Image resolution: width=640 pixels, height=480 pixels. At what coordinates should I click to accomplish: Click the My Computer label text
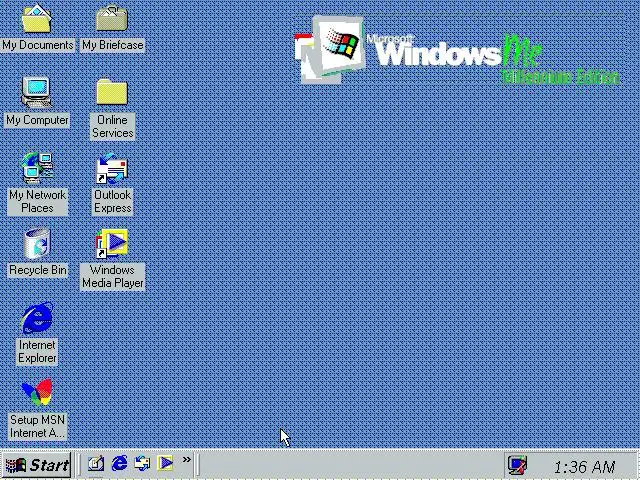(x=38, y=120)
